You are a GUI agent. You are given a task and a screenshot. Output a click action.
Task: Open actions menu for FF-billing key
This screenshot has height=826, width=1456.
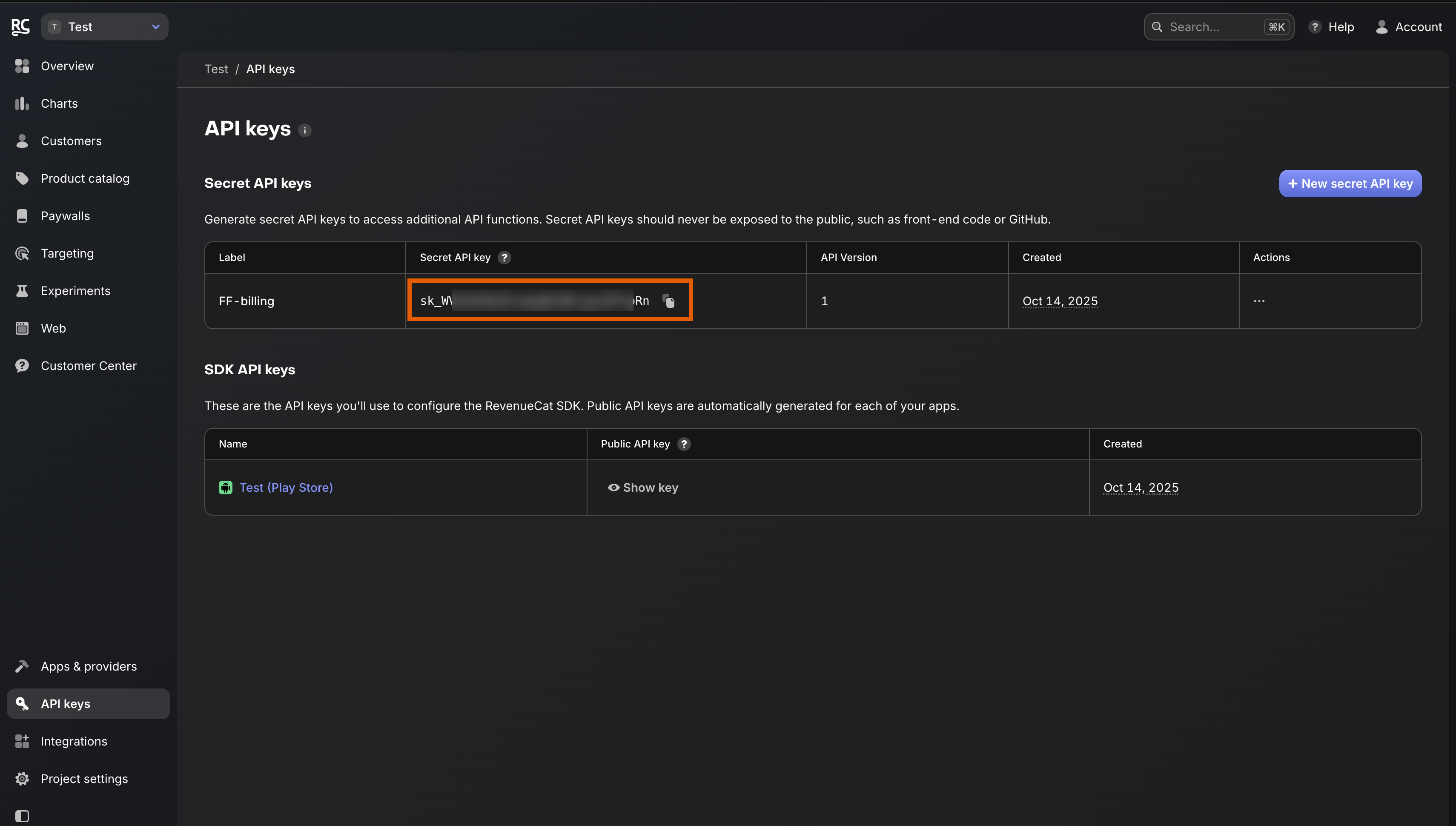tap(1258, 301)
